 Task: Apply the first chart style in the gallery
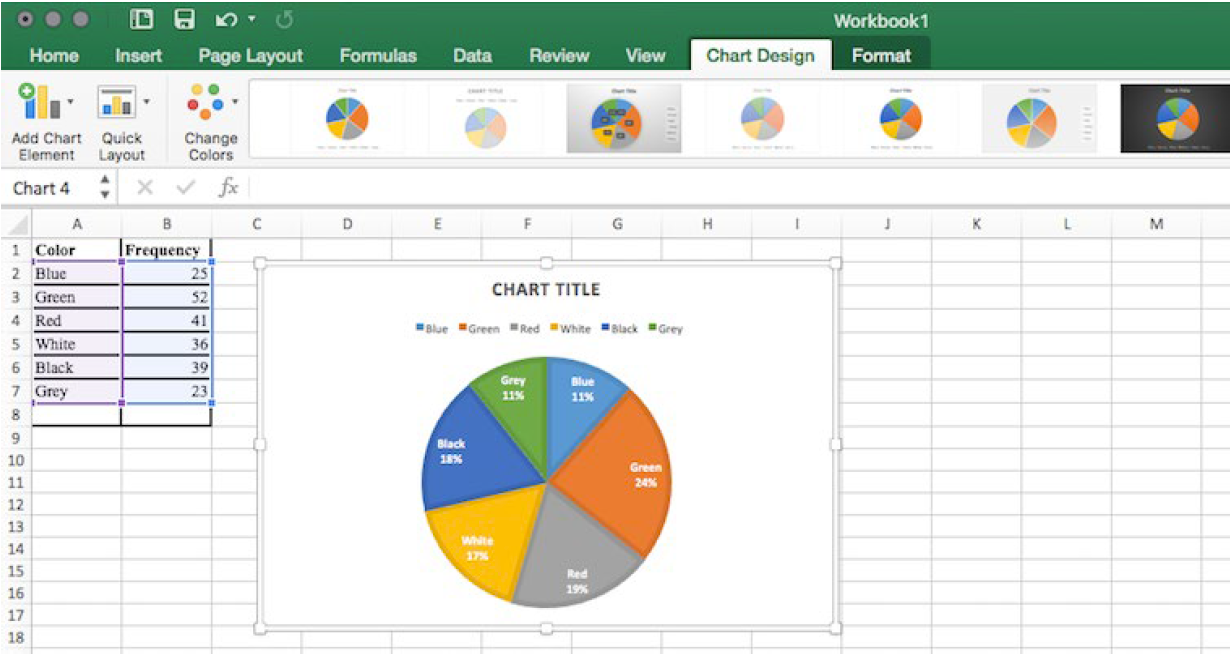pyautogui.click(x=348, y=117)
